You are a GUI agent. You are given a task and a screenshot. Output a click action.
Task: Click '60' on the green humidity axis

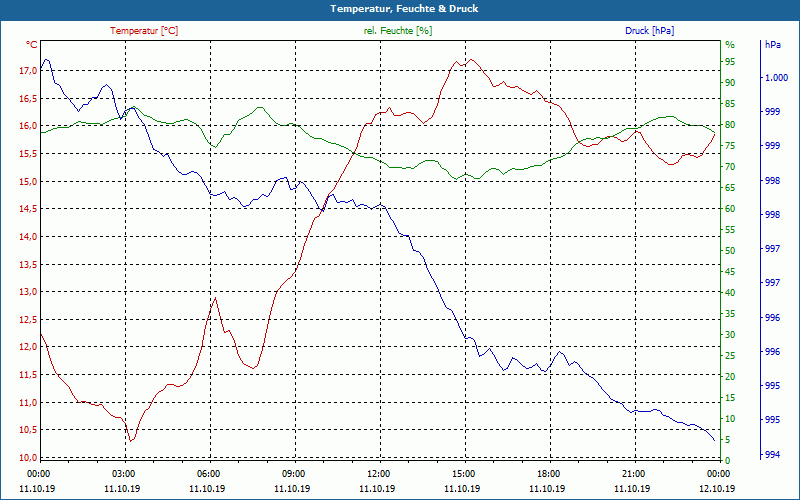730,209
